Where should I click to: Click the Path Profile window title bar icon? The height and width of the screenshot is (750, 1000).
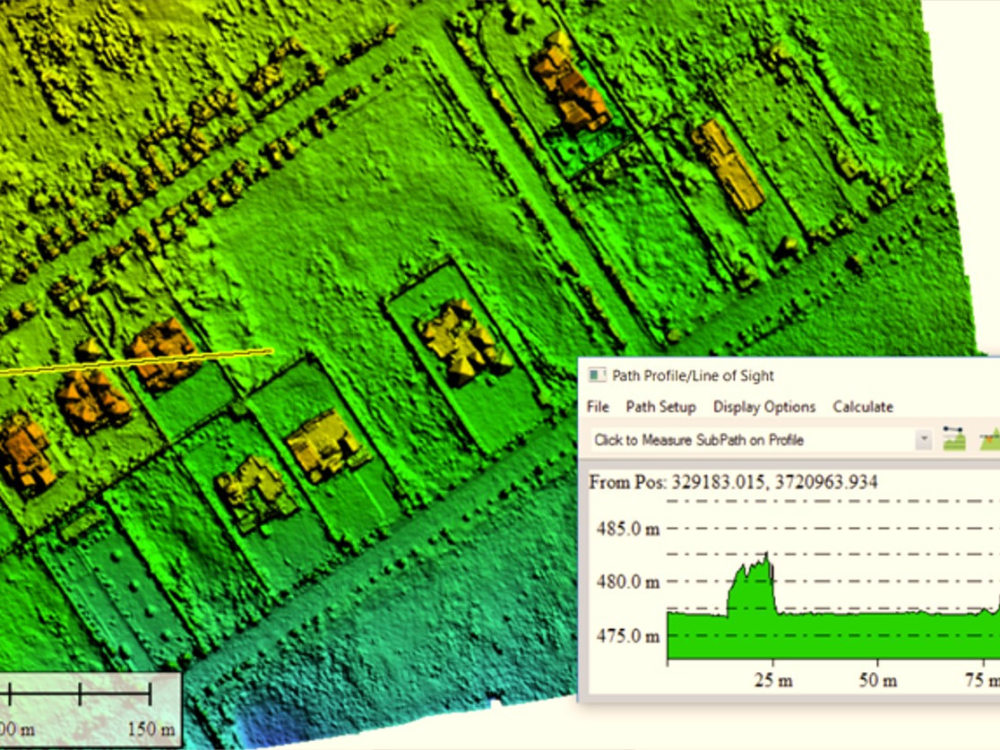click(597, 375)
